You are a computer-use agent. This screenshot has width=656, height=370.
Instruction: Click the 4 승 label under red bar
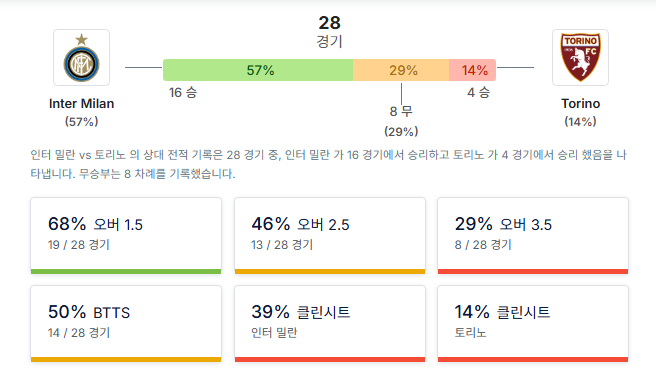pos(479,92)
